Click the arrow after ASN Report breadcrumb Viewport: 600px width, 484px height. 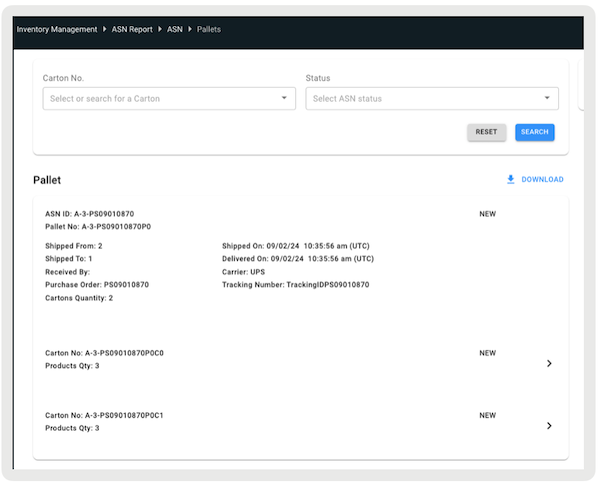pyautogui.click(x=160, y=29)
